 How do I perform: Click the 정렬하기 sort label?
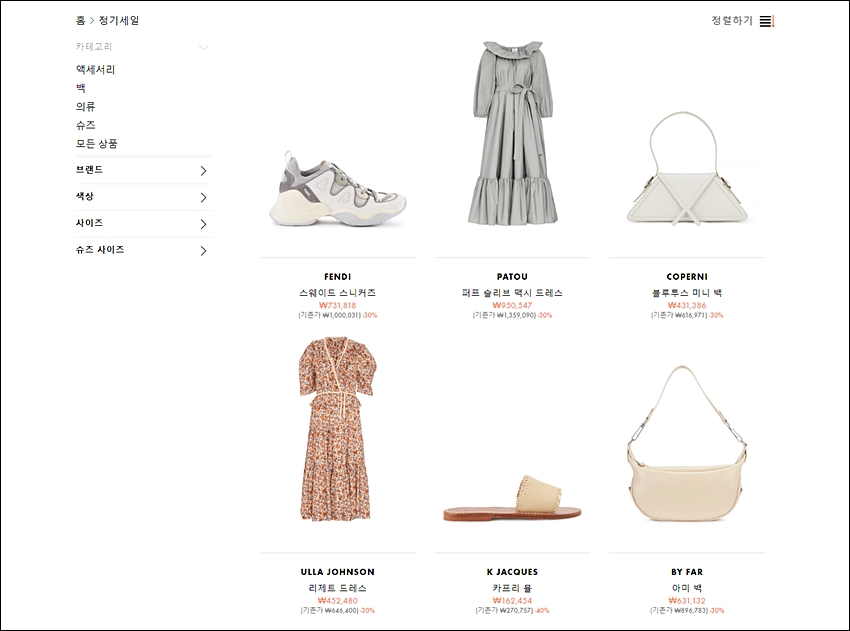click(x=732, y=21)
